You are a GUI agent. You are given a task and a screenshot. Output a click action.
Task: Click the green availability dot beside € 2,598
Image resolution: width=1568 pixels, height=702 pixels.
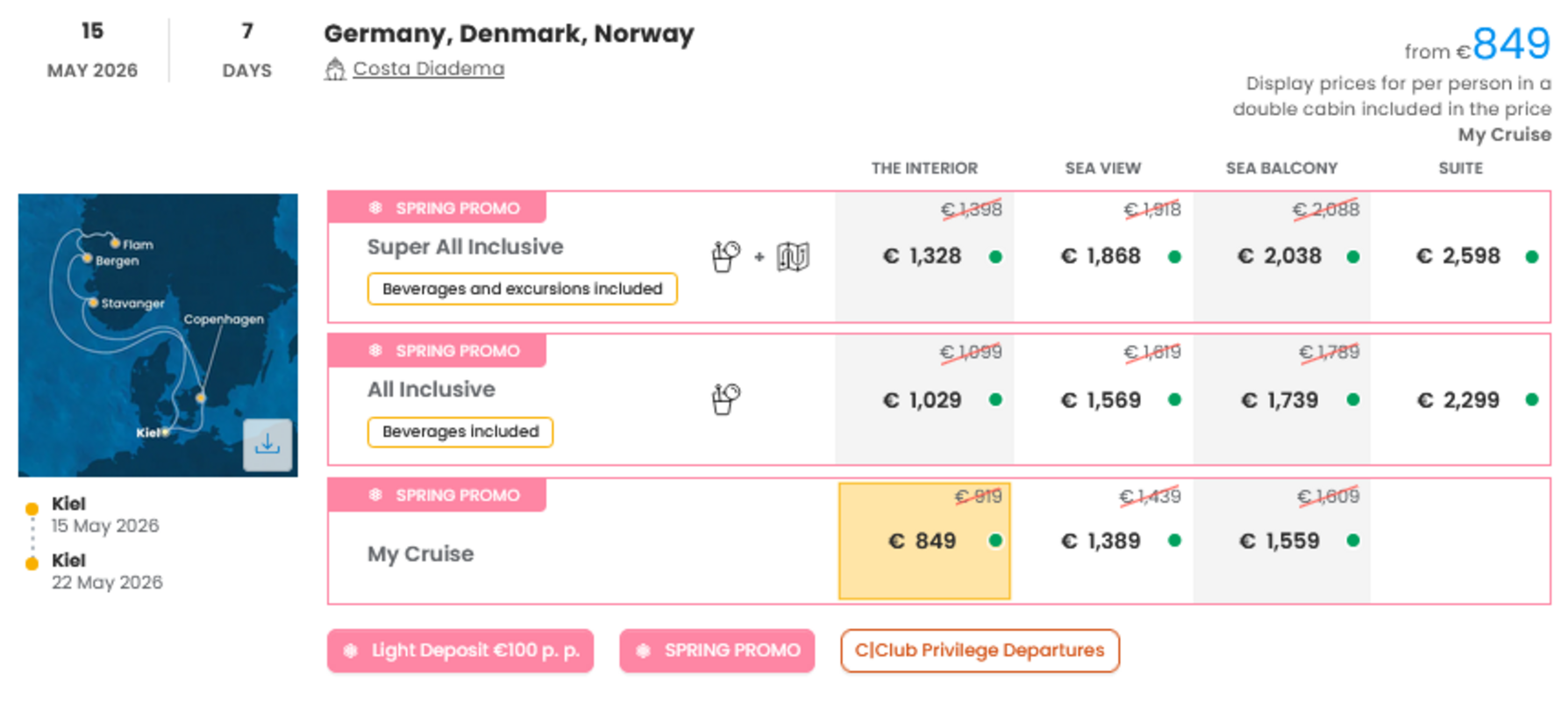tap(1531, 257)
